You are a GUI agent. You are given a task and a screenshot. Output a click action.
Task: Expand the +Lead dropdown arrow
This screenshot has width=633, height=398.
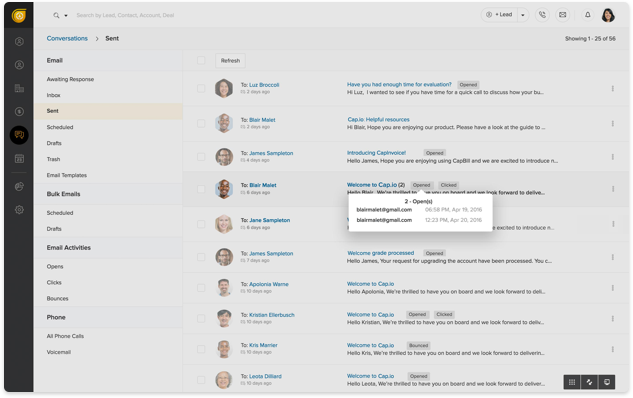coord(523,15)
